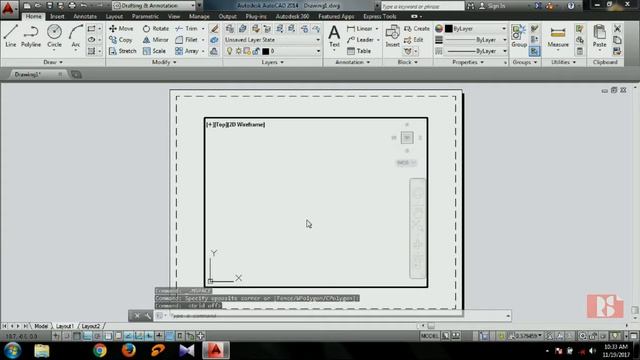Open Unsaved Layer State dropdown
Screen dimensions: 640x360
point(272,40)
